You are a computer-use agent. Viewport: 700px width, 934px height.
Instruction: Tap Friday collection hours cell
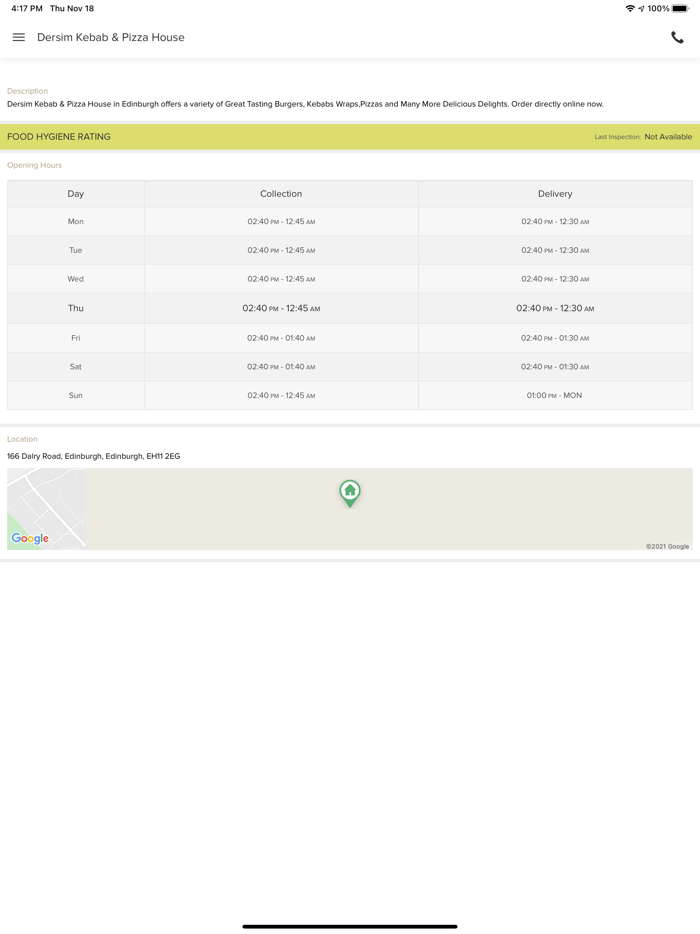[281, 338]
